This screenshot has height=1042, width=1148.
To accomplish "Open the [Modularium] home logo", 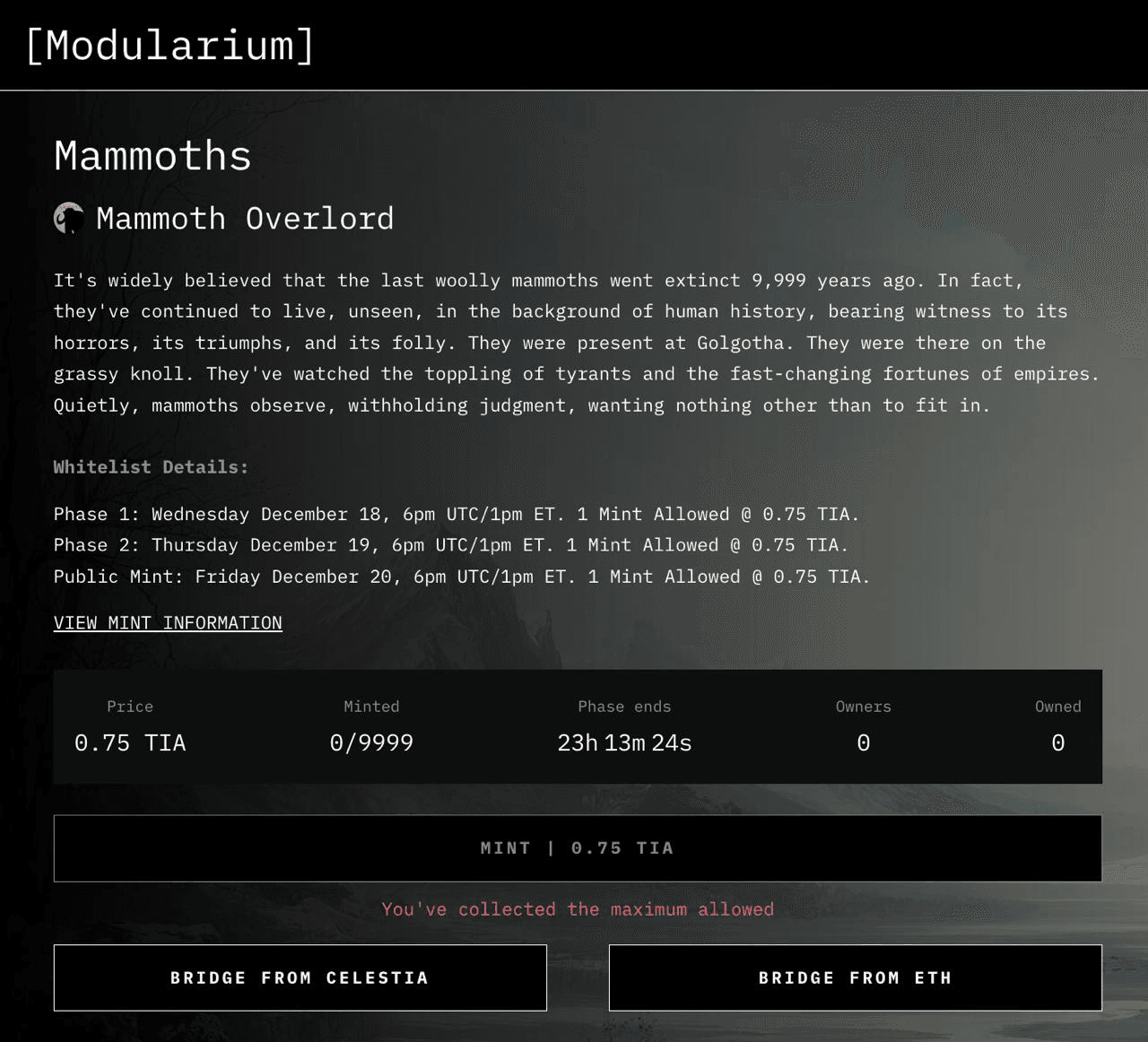I will (170, 45).
